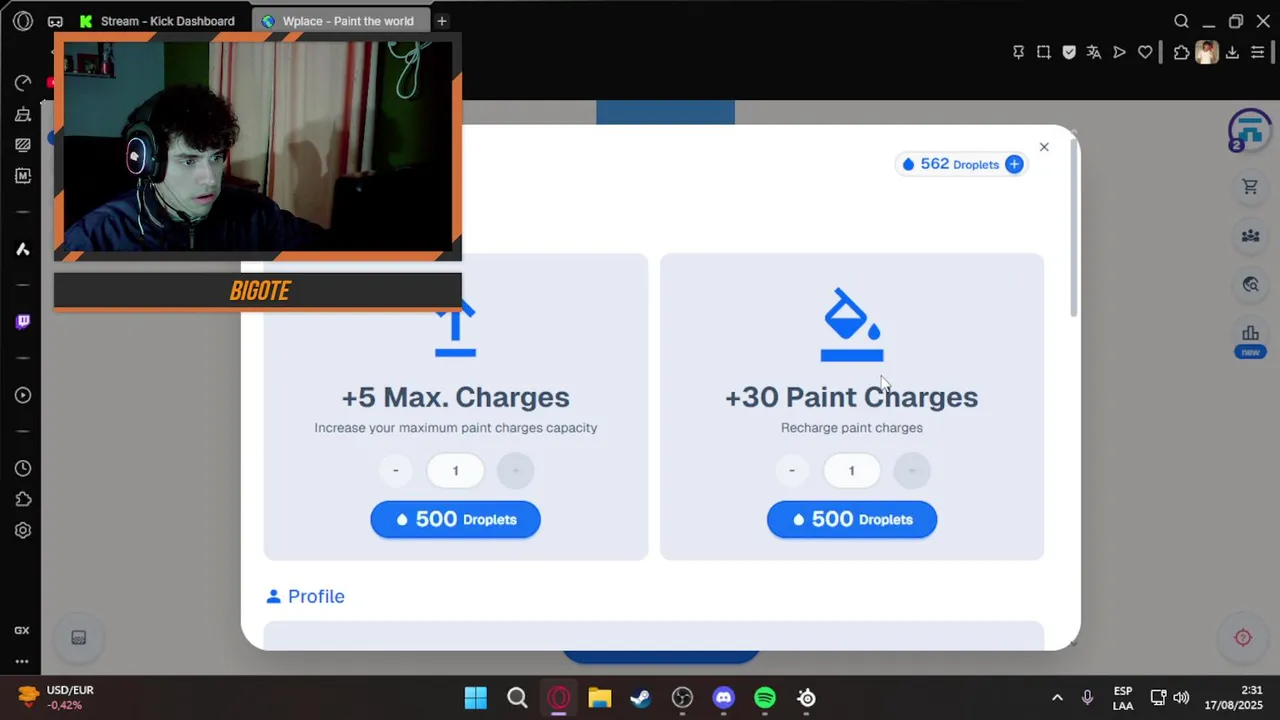The height and width of the screenshot is (720, 1280).
Task: Decrease Max. Charges quantity with minus
Action: pyautogui.click(x=396, y=470)
